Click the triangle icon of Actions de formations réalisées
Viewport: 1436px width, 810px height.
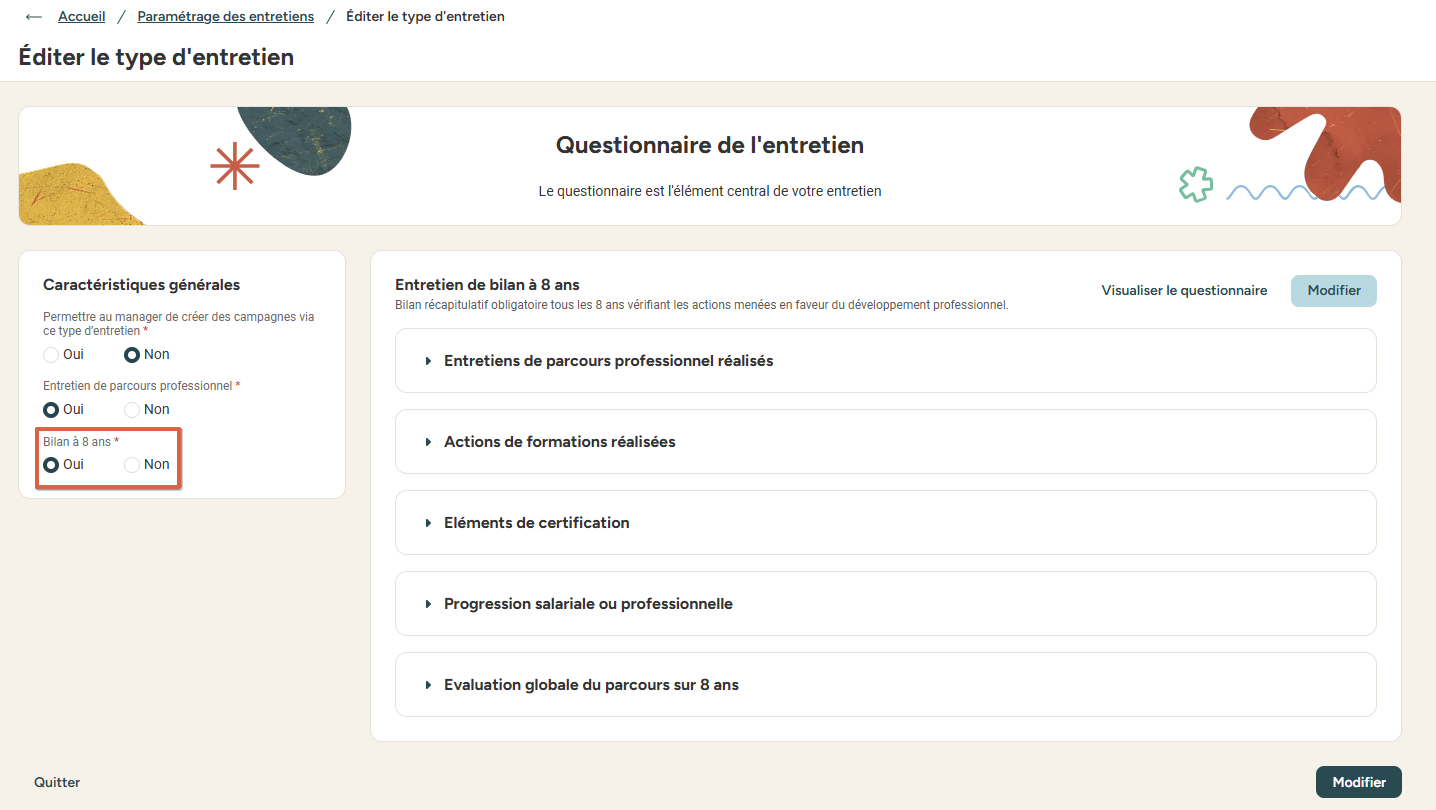click(x=428, y=442)
